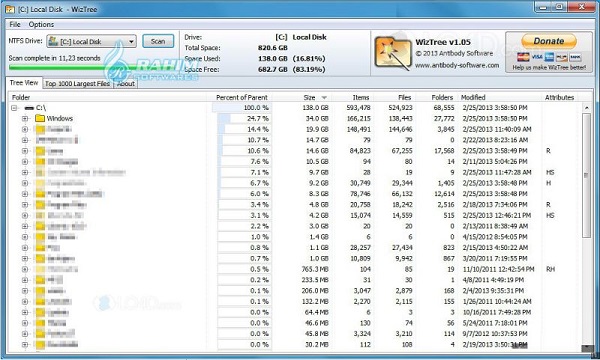Switch to the About tab
This screenshot has height=360, width=600.
pyautogui.click(x=126, y=83)
